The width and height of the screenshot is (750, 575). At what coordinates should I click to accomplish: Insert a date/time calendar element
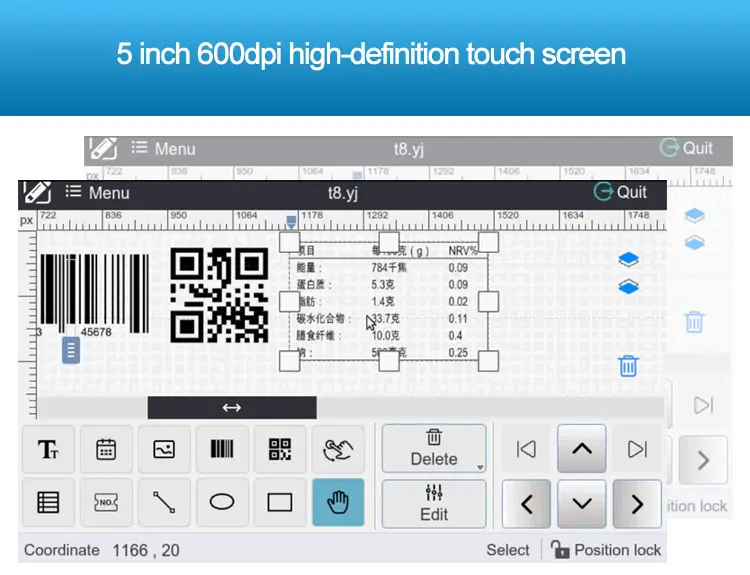click(x=106, y=450)
